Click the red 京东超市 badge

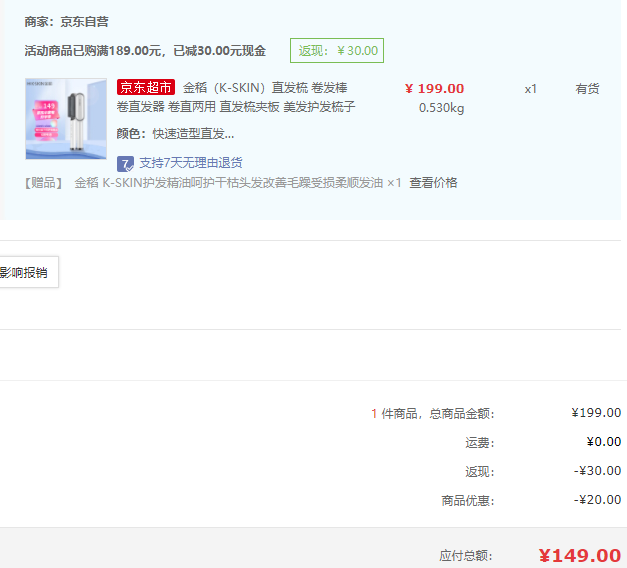(145, 88)
